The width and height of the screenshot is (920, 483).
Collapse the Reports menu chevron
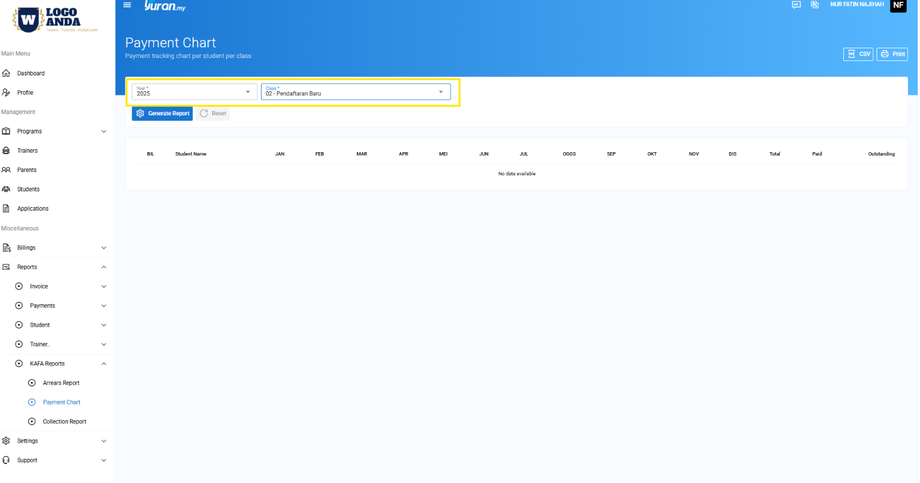point(104,267)
